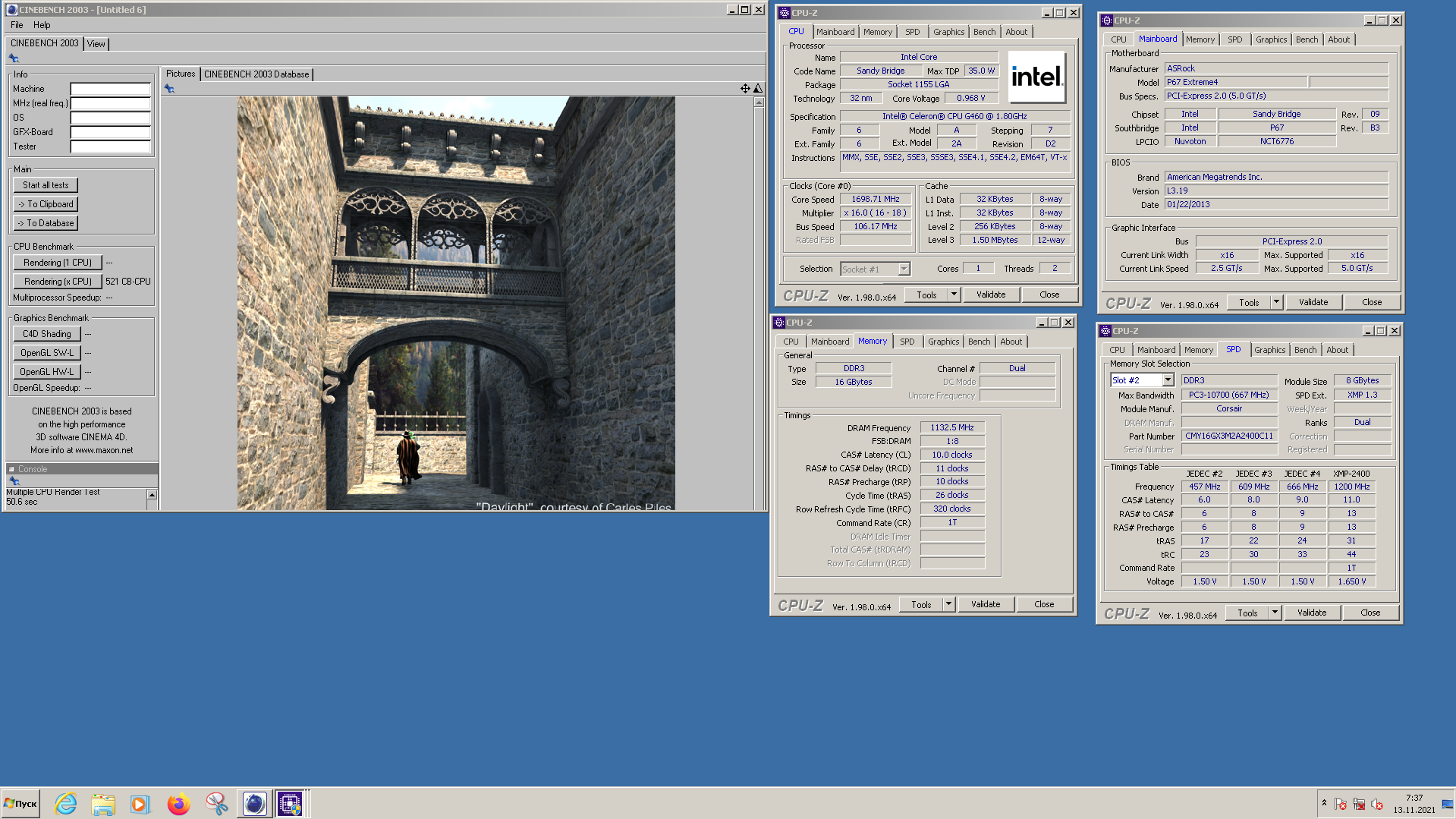Click the muted volume tray icon
Viewport: 1456px width, 819px height.
[1377, 805]
